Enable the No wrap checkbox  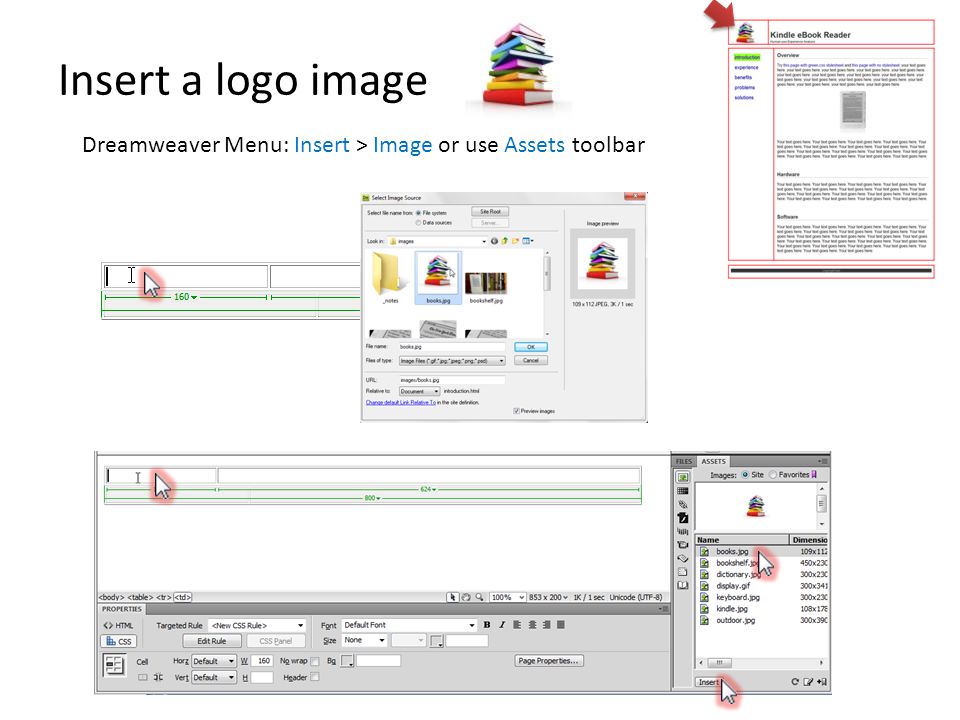[x=315, y=661]
